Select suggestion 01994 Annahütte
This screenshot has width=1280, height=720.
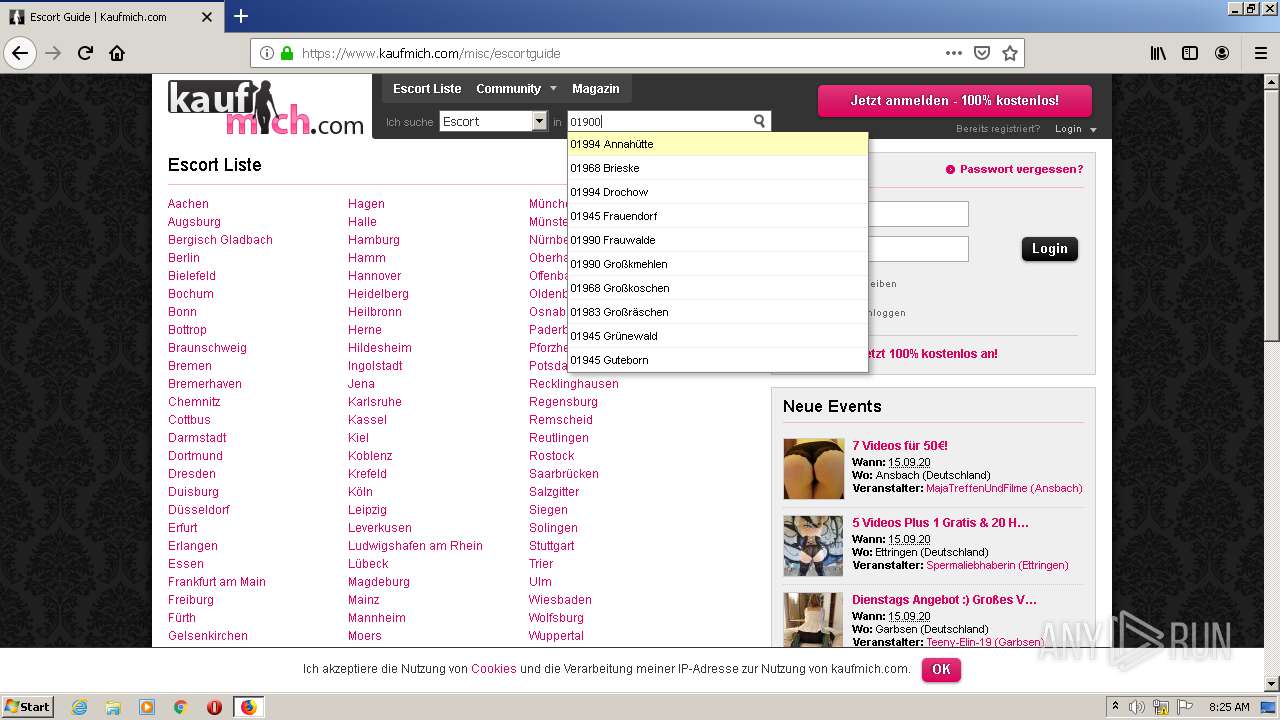point(717,144)
